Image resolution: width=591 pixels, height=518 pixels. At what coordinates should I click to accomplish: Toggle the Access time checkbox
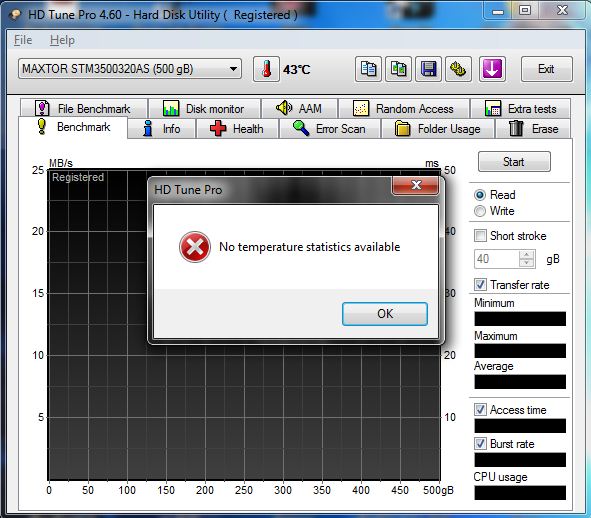pyautogui.click(x=480, y=409)
